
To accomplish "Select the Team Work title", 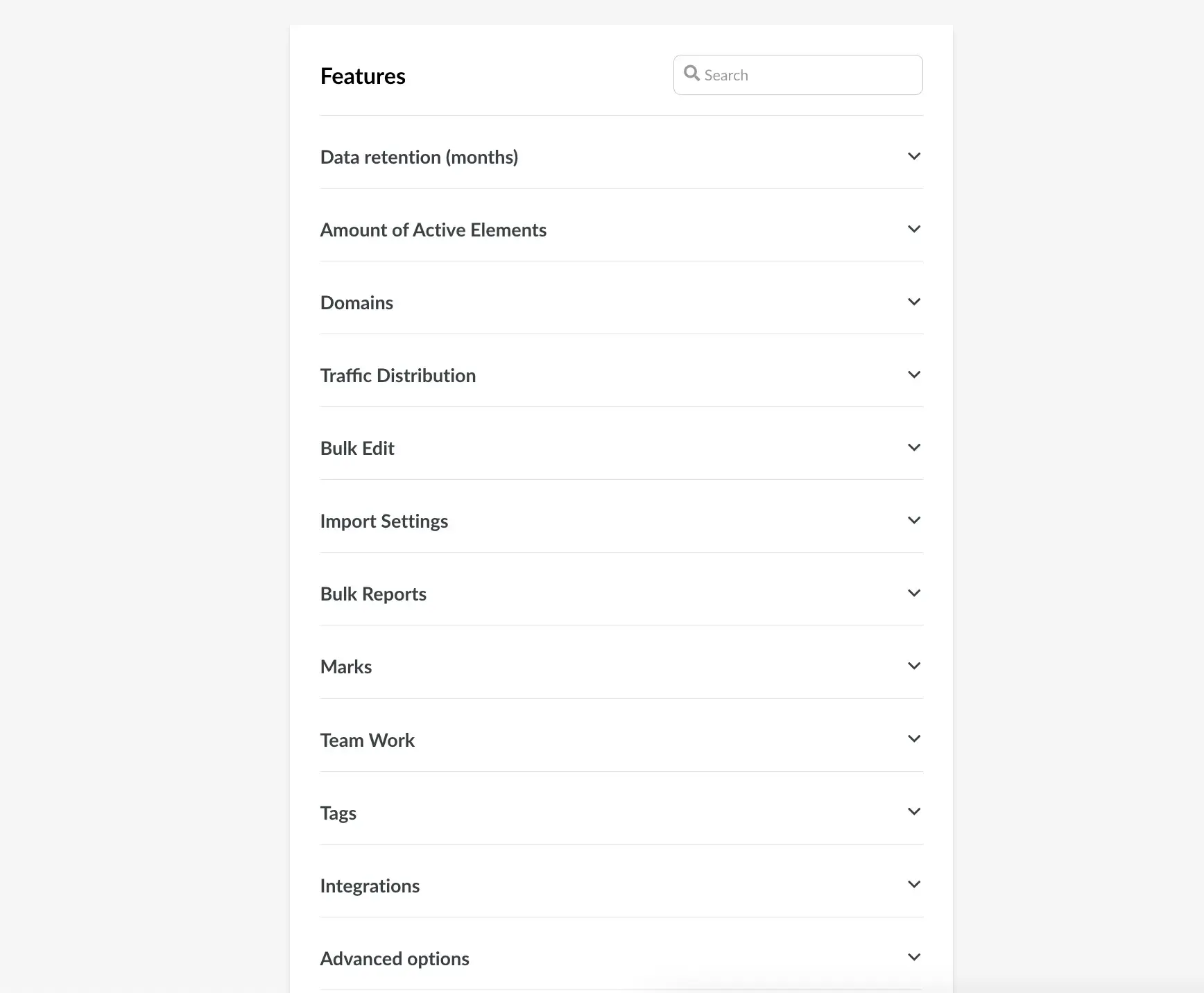I will pyautogui.click(x=368, y=740).
